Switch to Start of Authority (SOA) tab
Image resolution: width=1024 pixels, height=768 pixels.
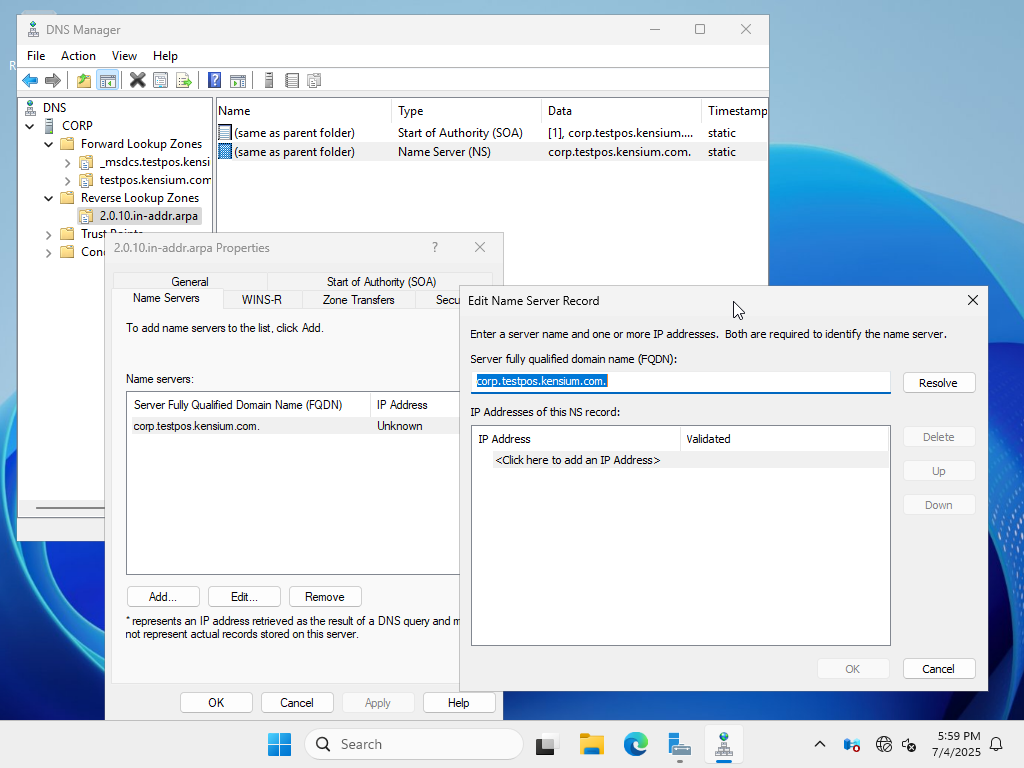point(381,281)
